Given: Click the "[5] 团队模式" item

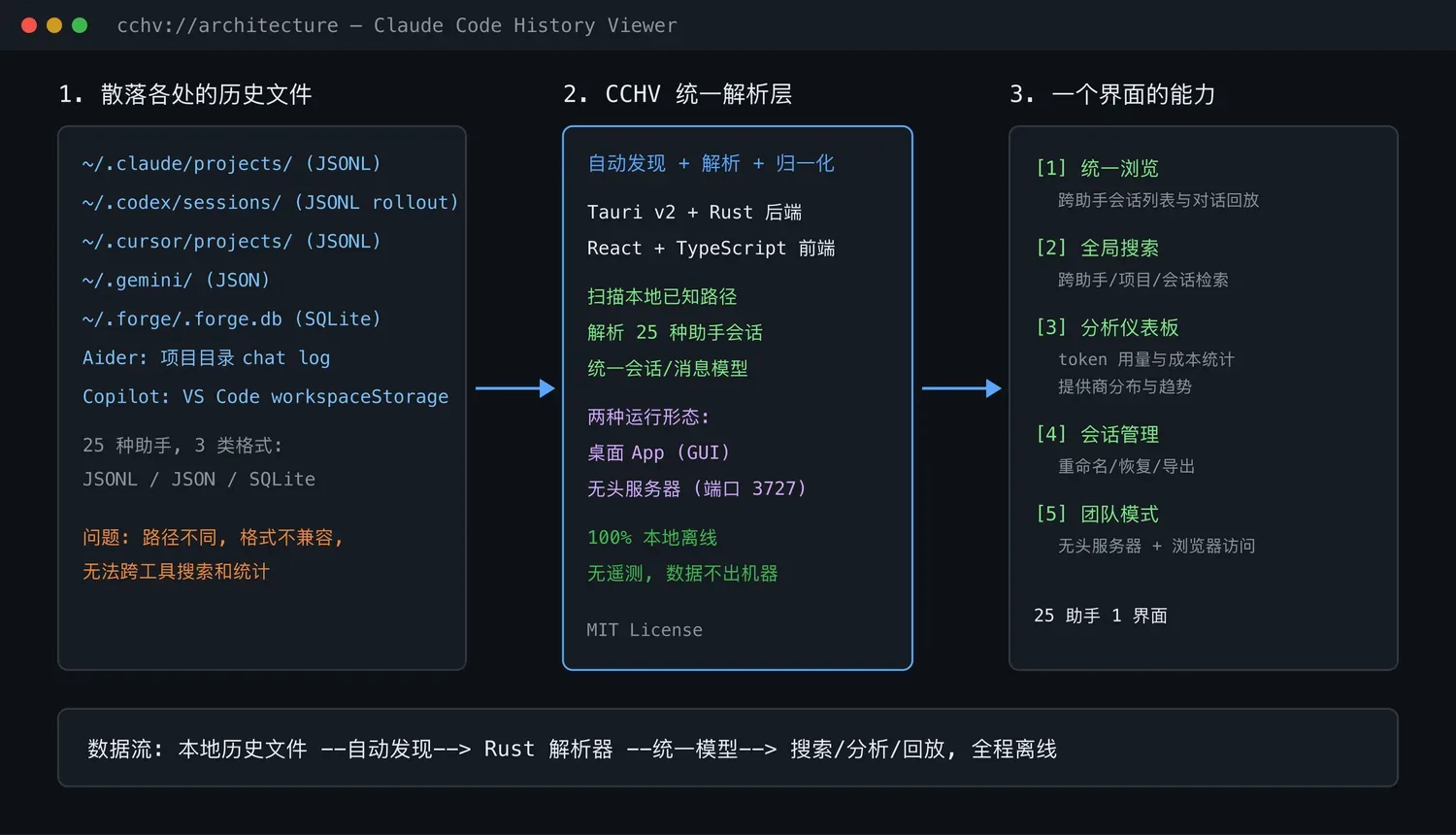Looking at the screenshot, I should [1098, 514].
